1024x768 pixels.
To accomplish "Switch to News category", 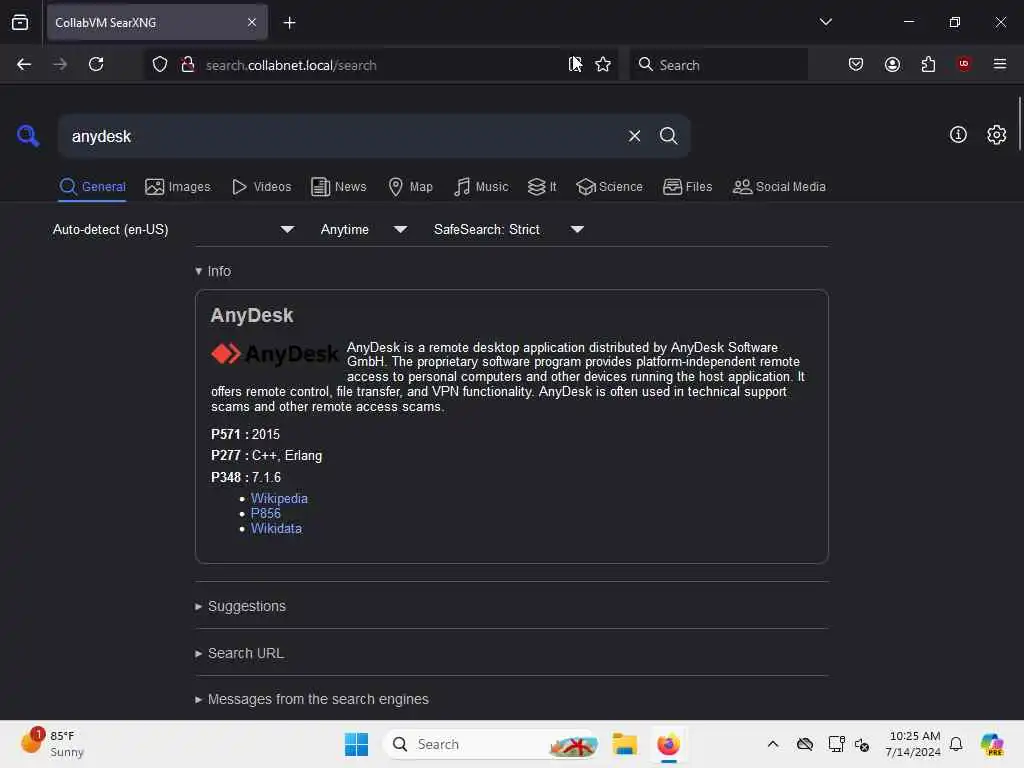I will point(338,187).
